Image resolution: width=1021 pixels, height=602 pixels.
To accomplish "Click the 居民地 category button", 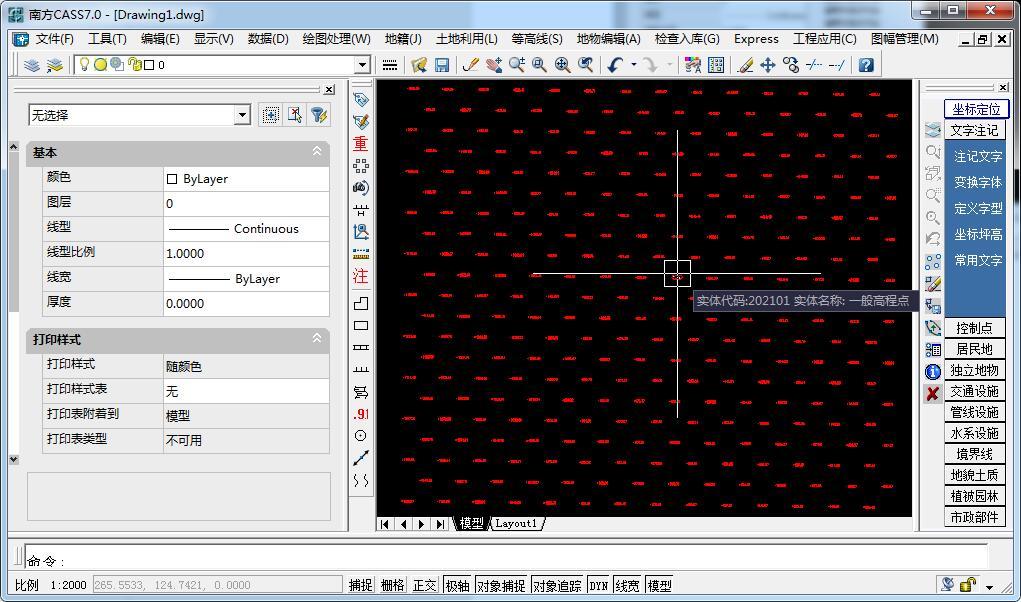I will tap(974, 349).
